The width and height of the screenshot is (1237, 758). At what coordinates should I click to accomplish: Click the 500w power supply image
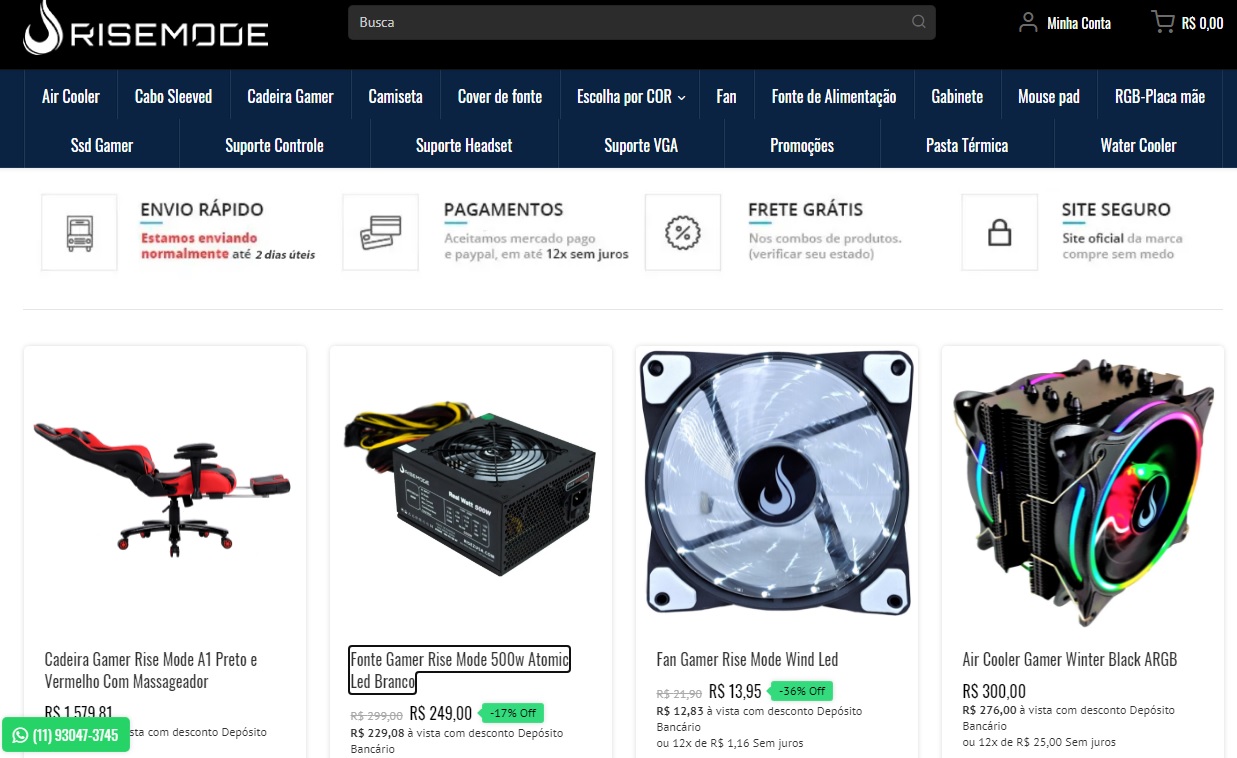click(470, 488)
